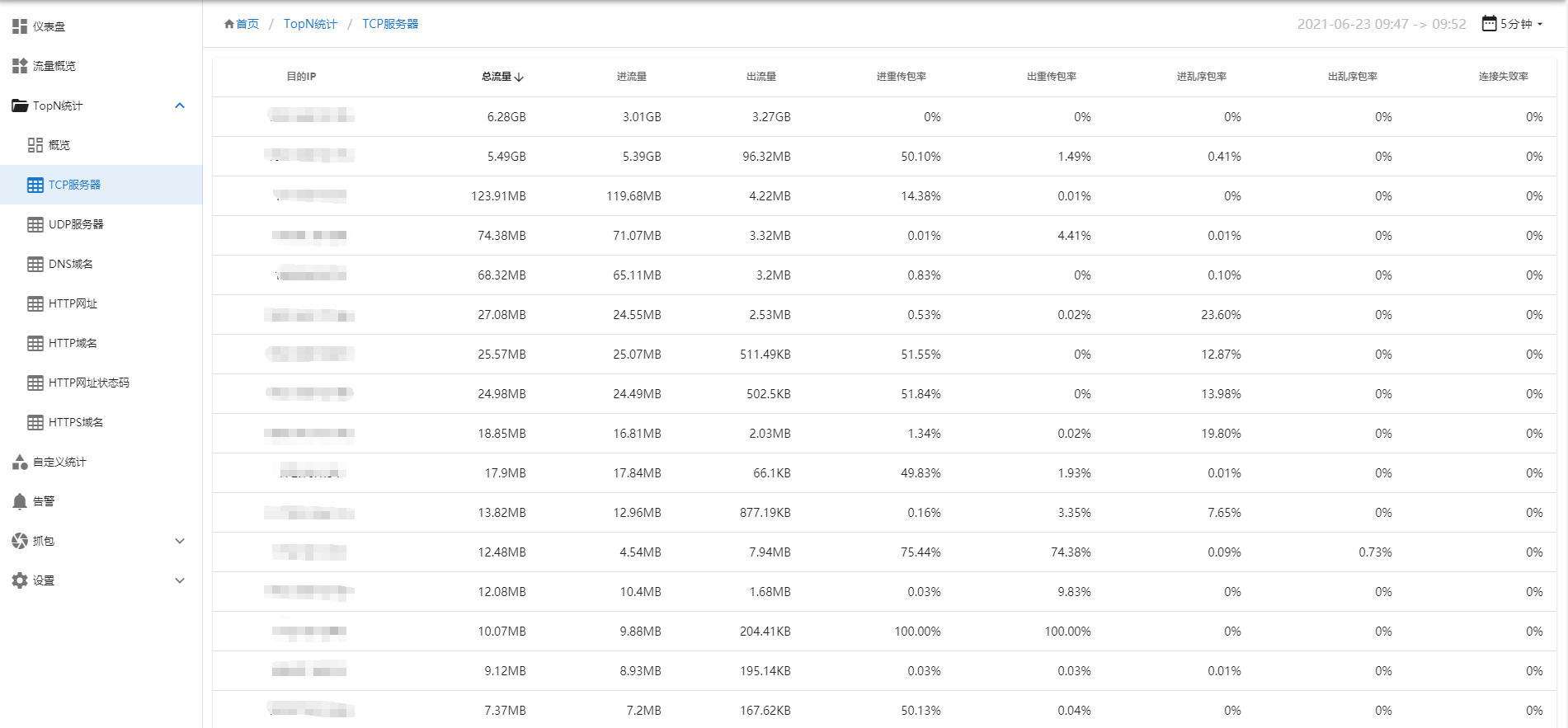The image size is (1568, 728).
Task: Expand the 设置 submenu chevron
Action: click(180, 580)
